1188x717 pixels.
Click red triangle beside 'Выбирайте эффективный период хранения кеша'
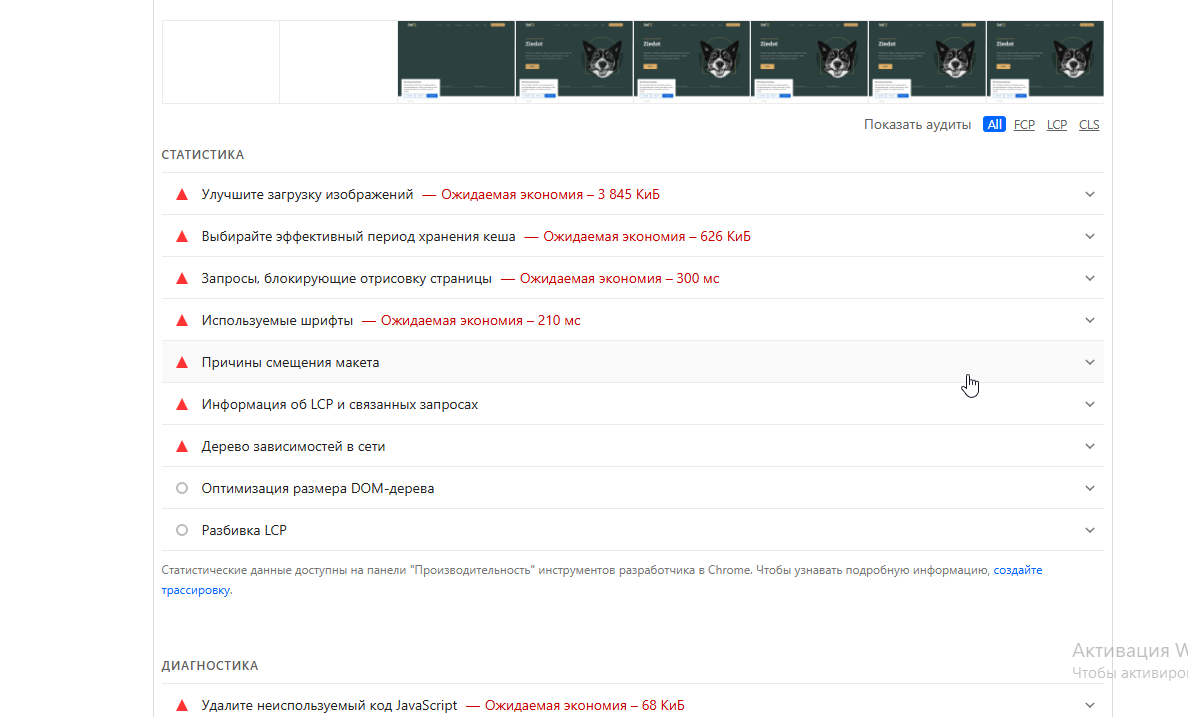(182, 236)
